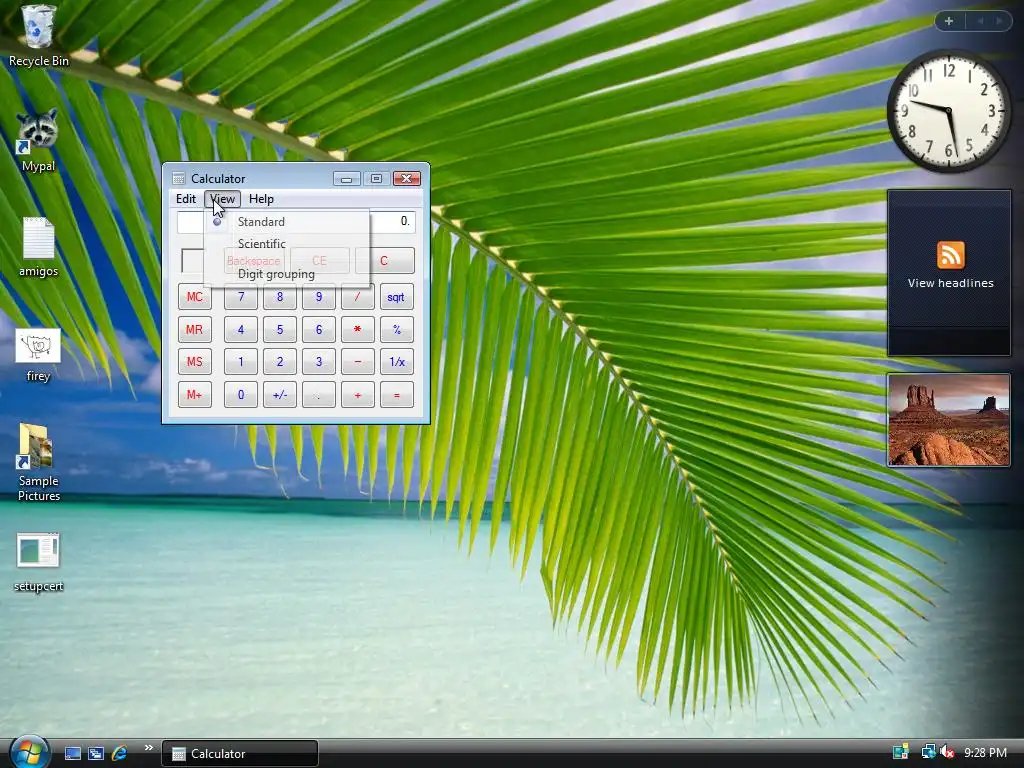Expand the Quick Launch overflow chevron
The width and height of the screenshot is (1024, 768).
click(148, 748)
